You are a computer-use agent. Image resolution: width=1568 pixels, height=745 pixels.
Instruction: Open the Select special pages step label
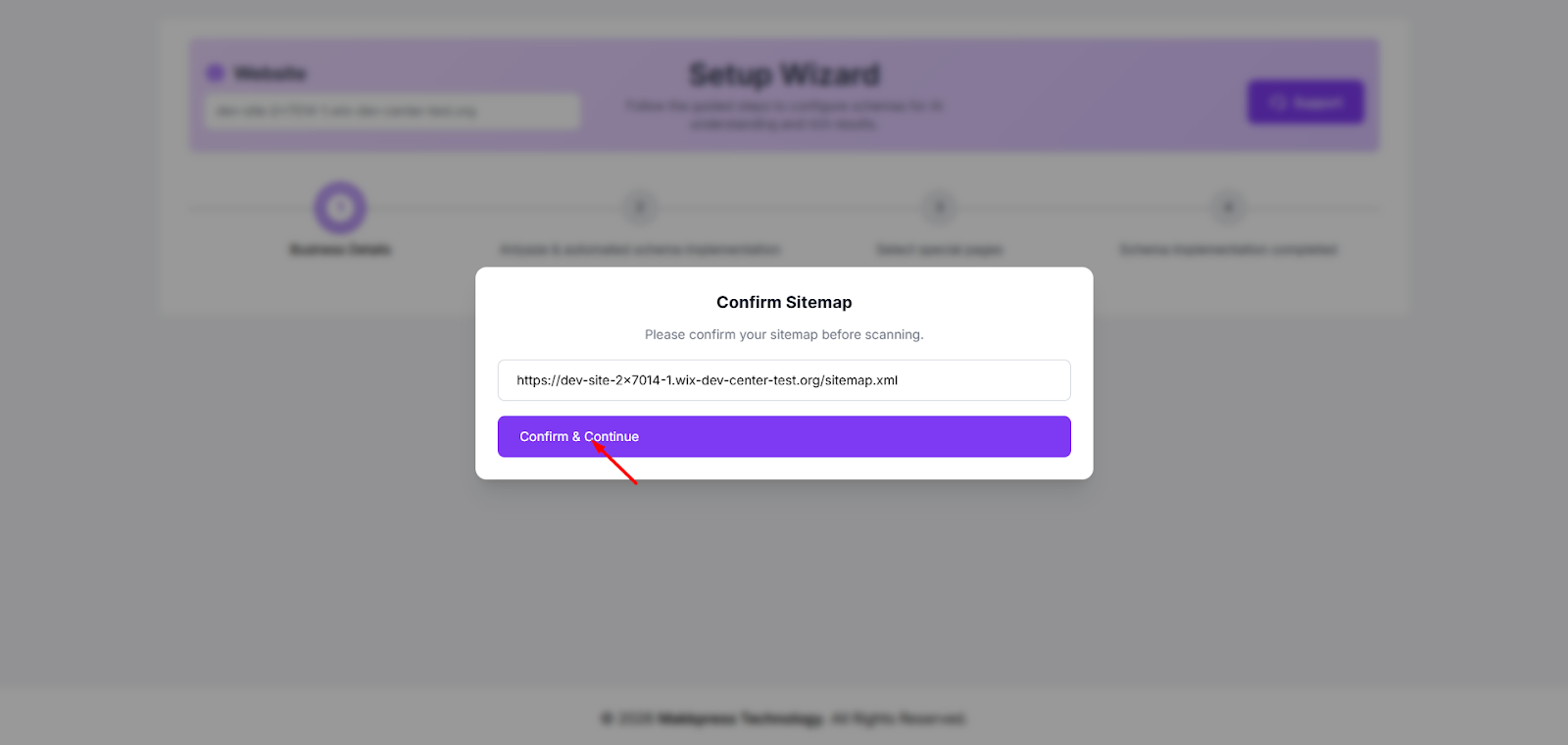pyautogui.click(x=940, y=250)
